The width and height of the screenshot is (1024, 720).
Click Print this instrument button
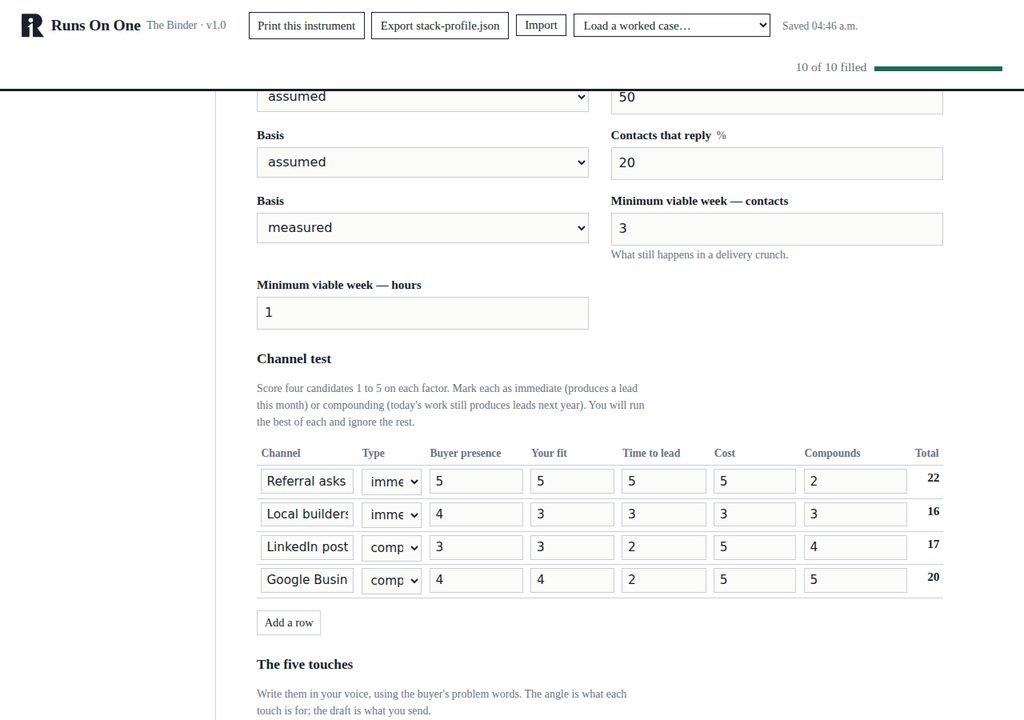point(306,25)
